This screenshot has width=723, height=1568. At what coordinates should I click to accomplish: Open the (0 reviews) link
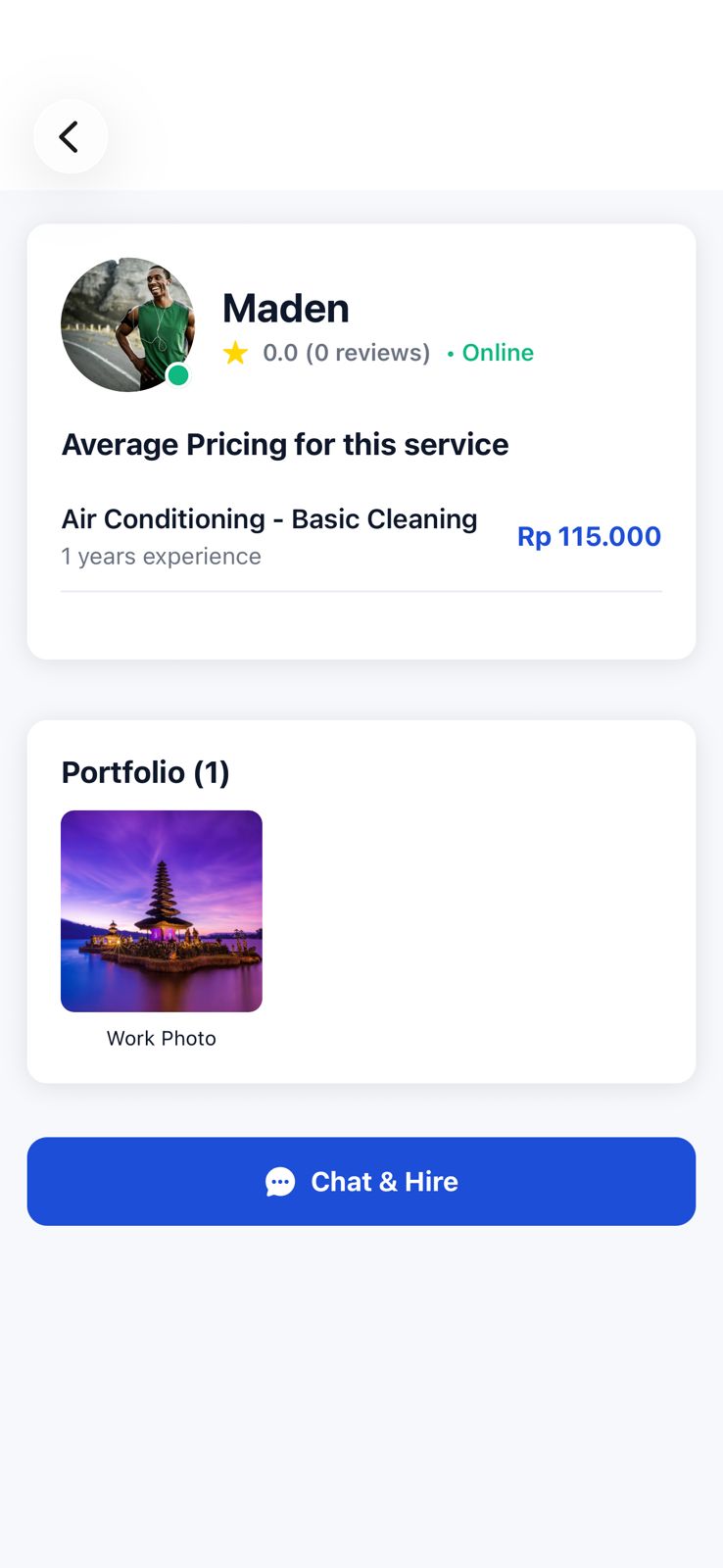[368, 353]
